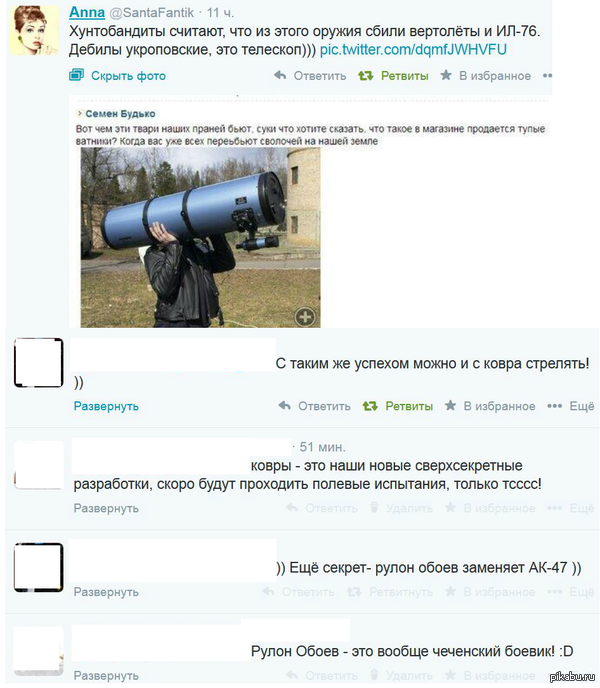This screenshot has width=600, height=688.
Task: Hide photo with Скрыть фото icon
Action: [x=76, y=75]
